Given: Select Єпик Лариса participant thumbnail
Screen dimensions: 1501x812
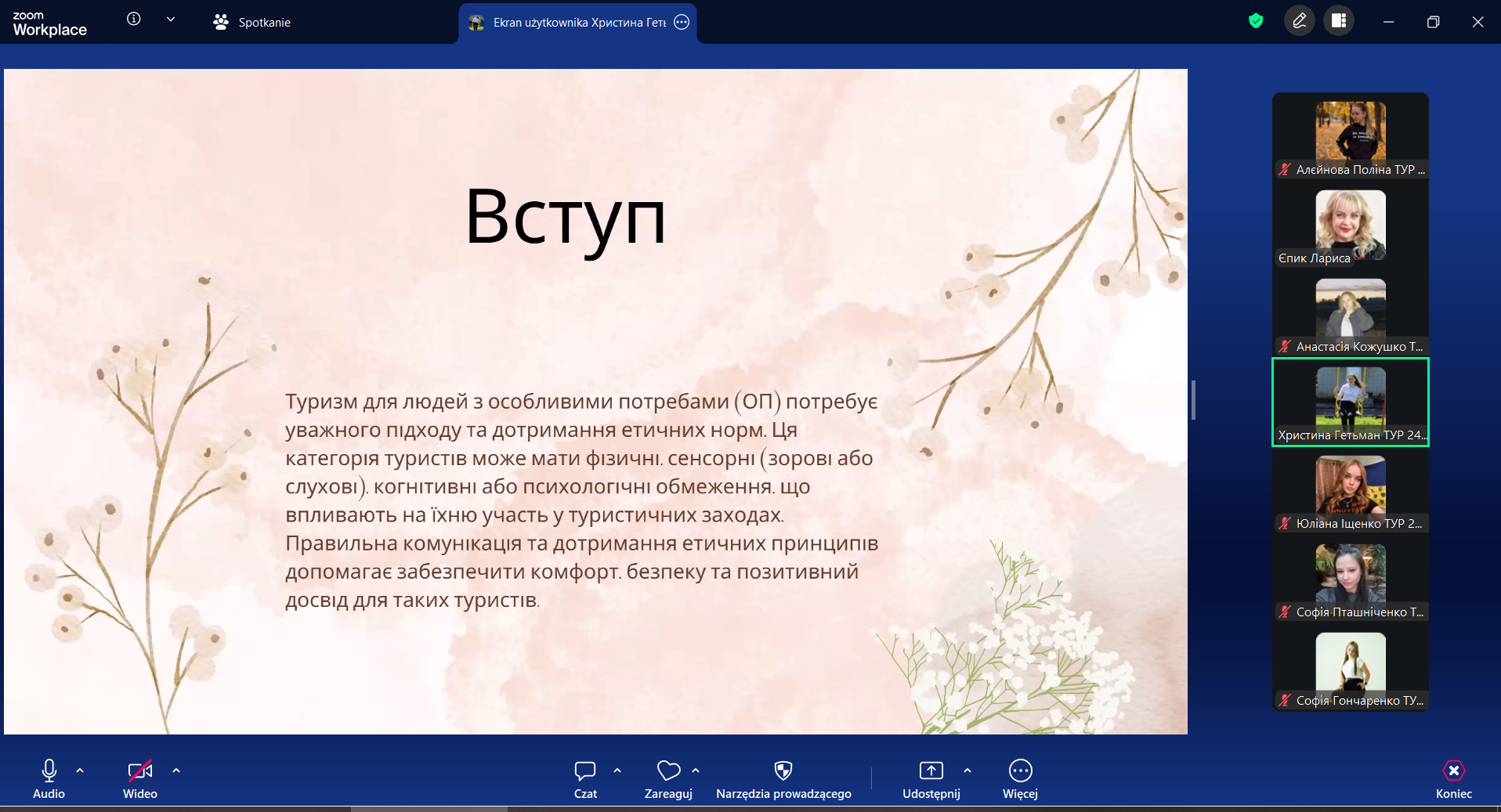Looking at the screenshot, I should coord(1350,226).
